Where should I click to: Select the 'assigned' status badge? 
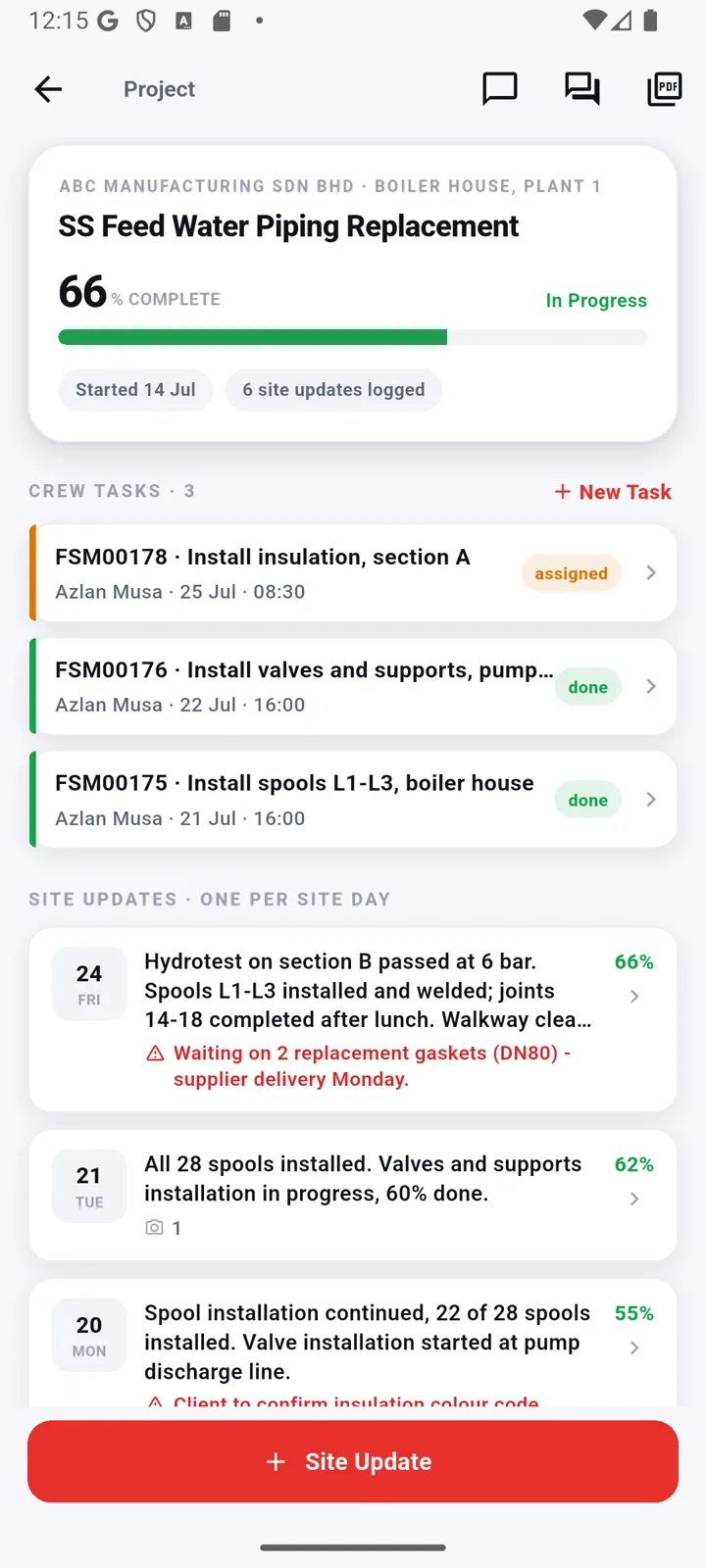(571, 573)
